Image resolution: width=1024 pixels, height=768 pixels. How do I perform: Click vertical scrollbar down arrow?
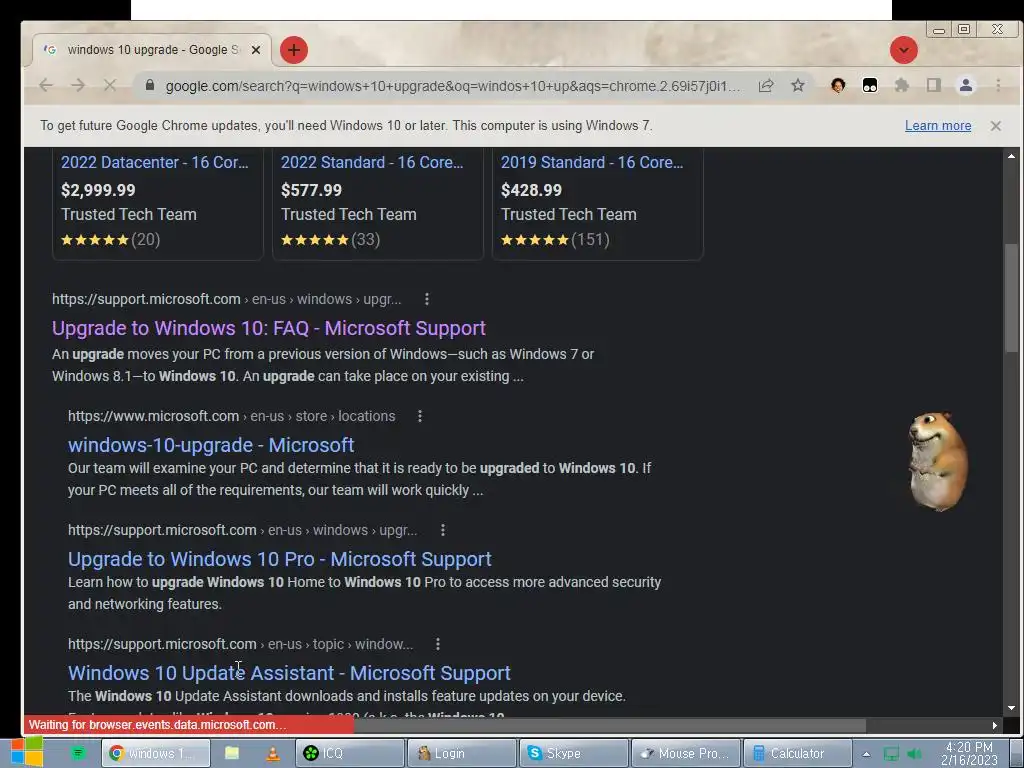(1012, 708)
